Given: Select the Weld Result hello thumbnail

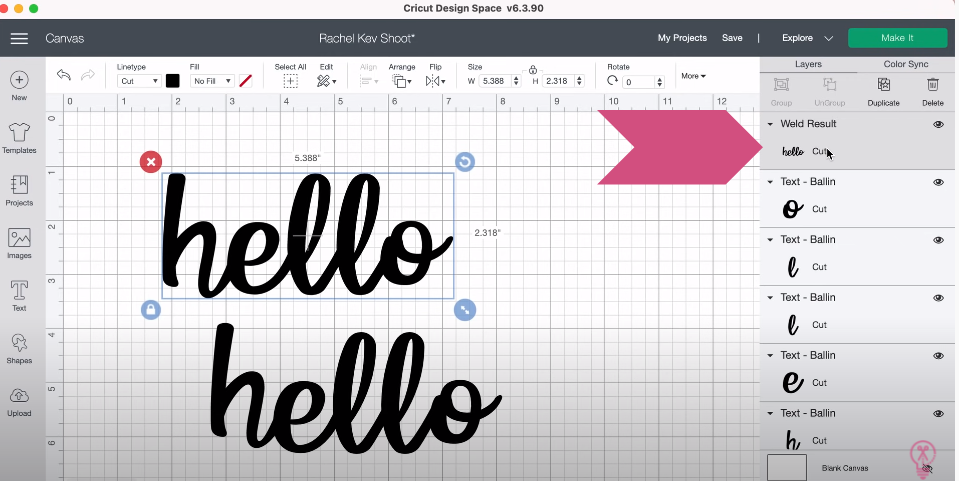Looking at the screenshot, I should click(x=793, y=151).
